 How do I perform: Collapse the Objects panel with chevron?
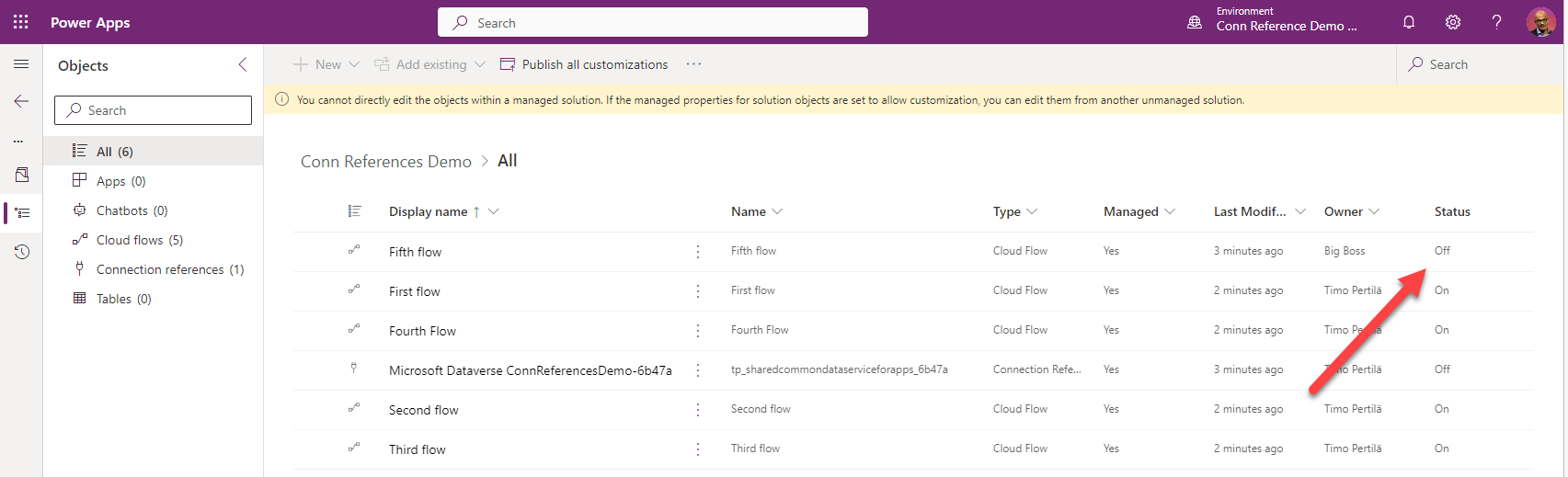[243, 64]
